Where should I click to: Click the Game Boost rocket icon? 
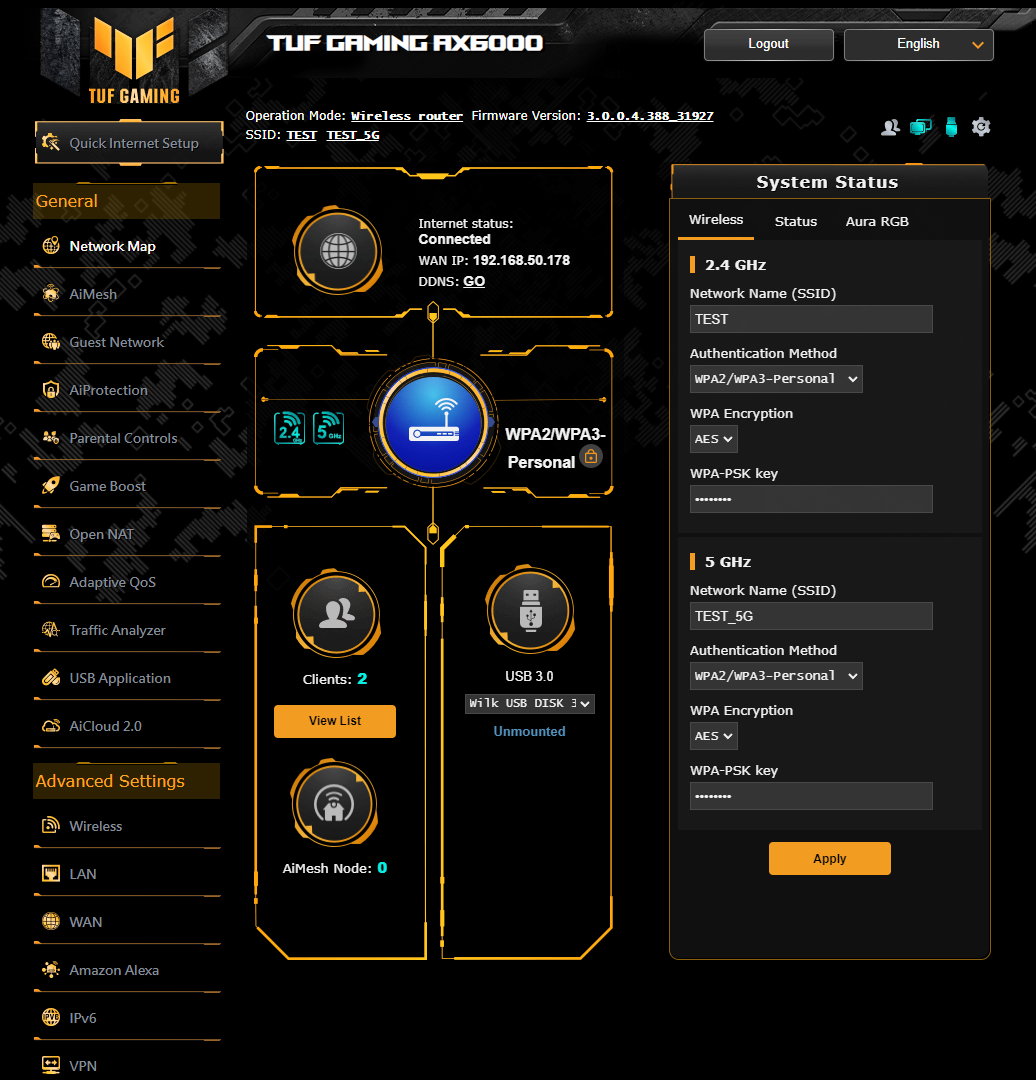click(51, 486)
